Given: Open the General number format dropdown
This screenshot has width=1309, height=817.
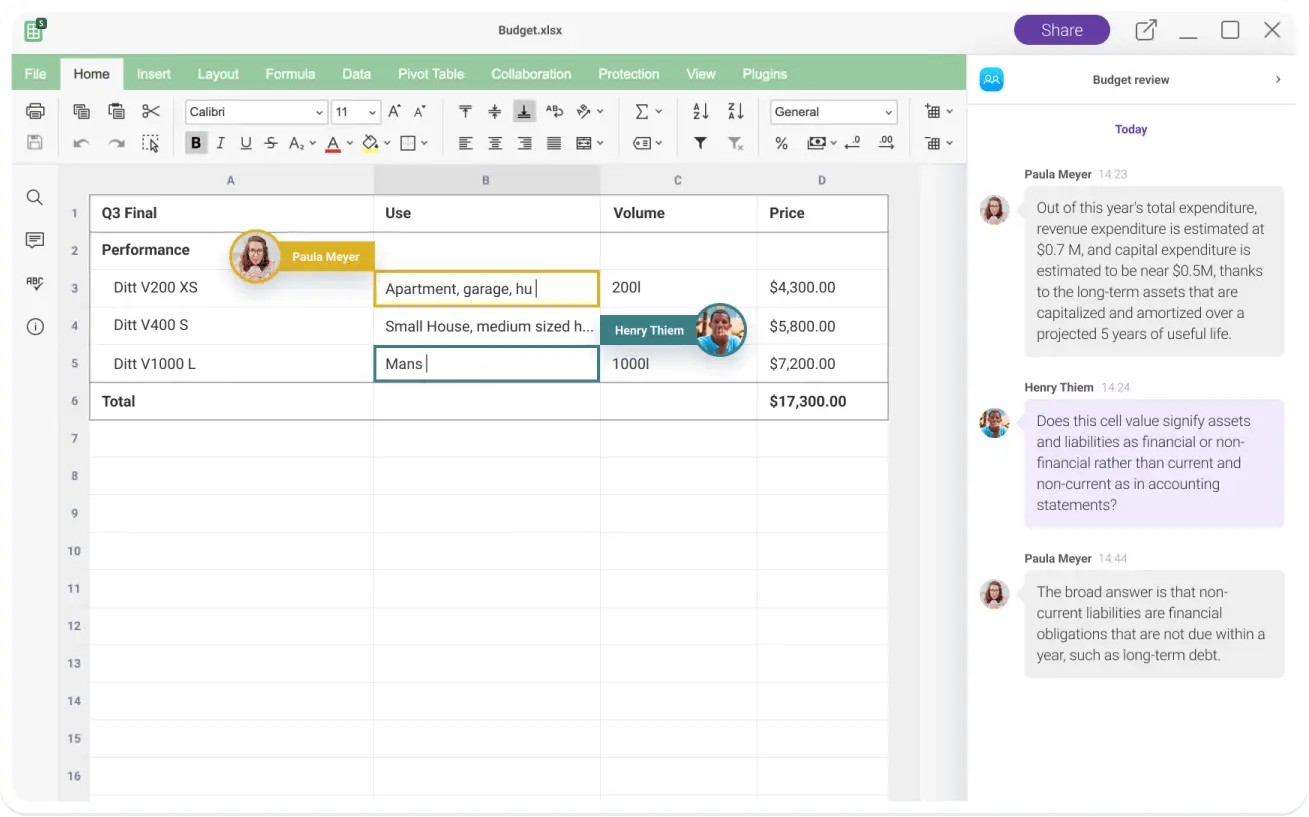Looking at the screenshot, I should pyautogui.click(x=833, y=111).
